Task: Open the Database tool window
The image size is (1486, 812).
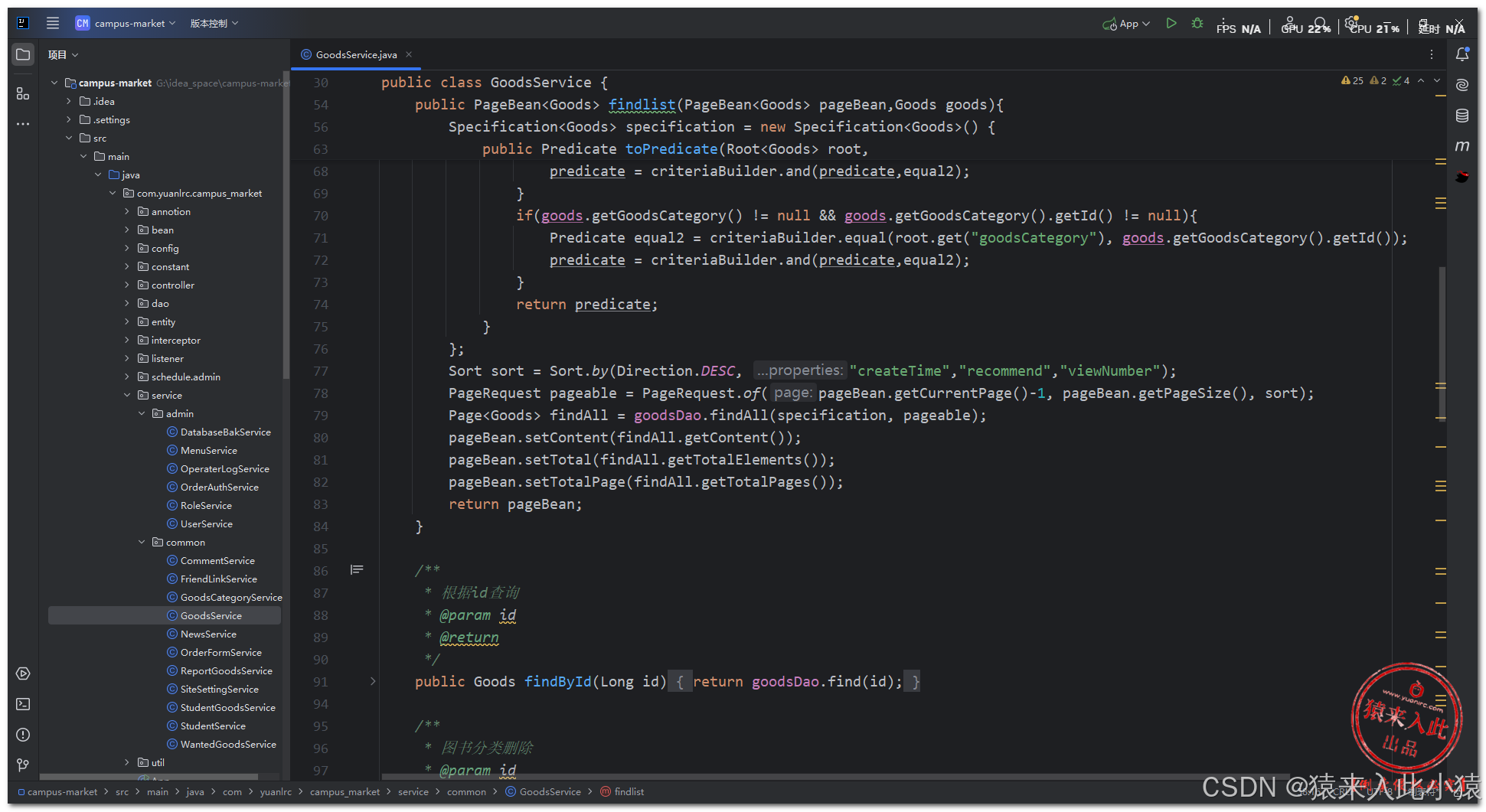Action: point(1462,116)
